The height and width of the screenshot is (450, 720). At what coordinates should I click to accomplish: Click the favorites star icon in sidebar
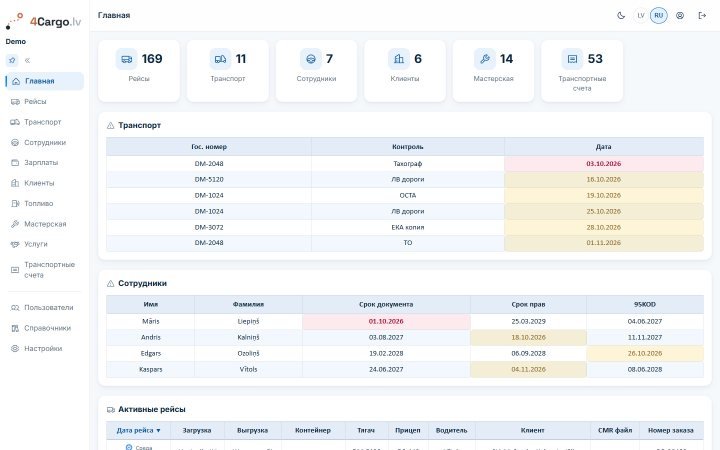click(x=12, y=60)
